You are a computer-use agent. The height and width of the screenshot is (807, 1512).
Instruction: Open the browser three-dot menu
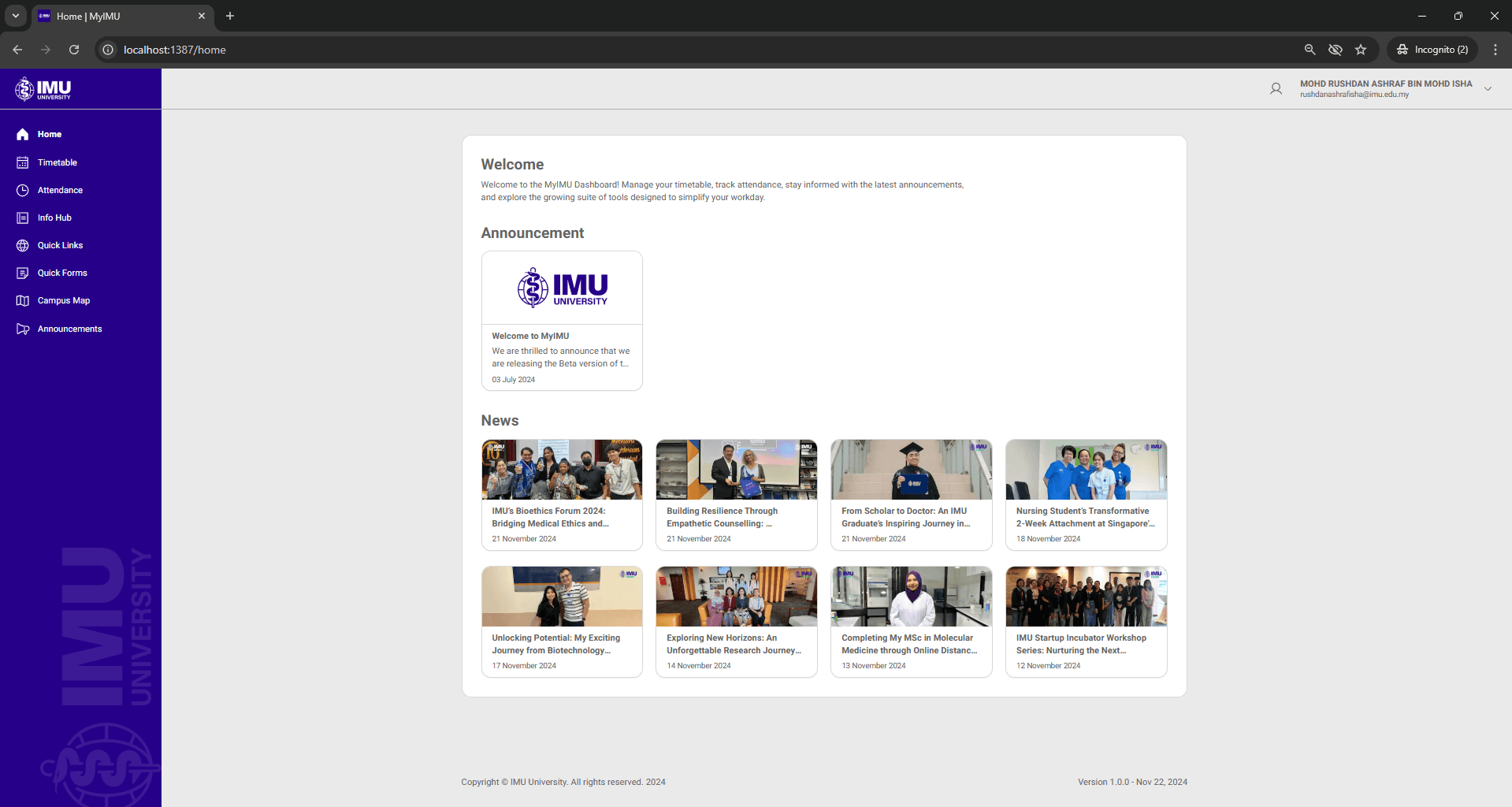point(1495,49)
